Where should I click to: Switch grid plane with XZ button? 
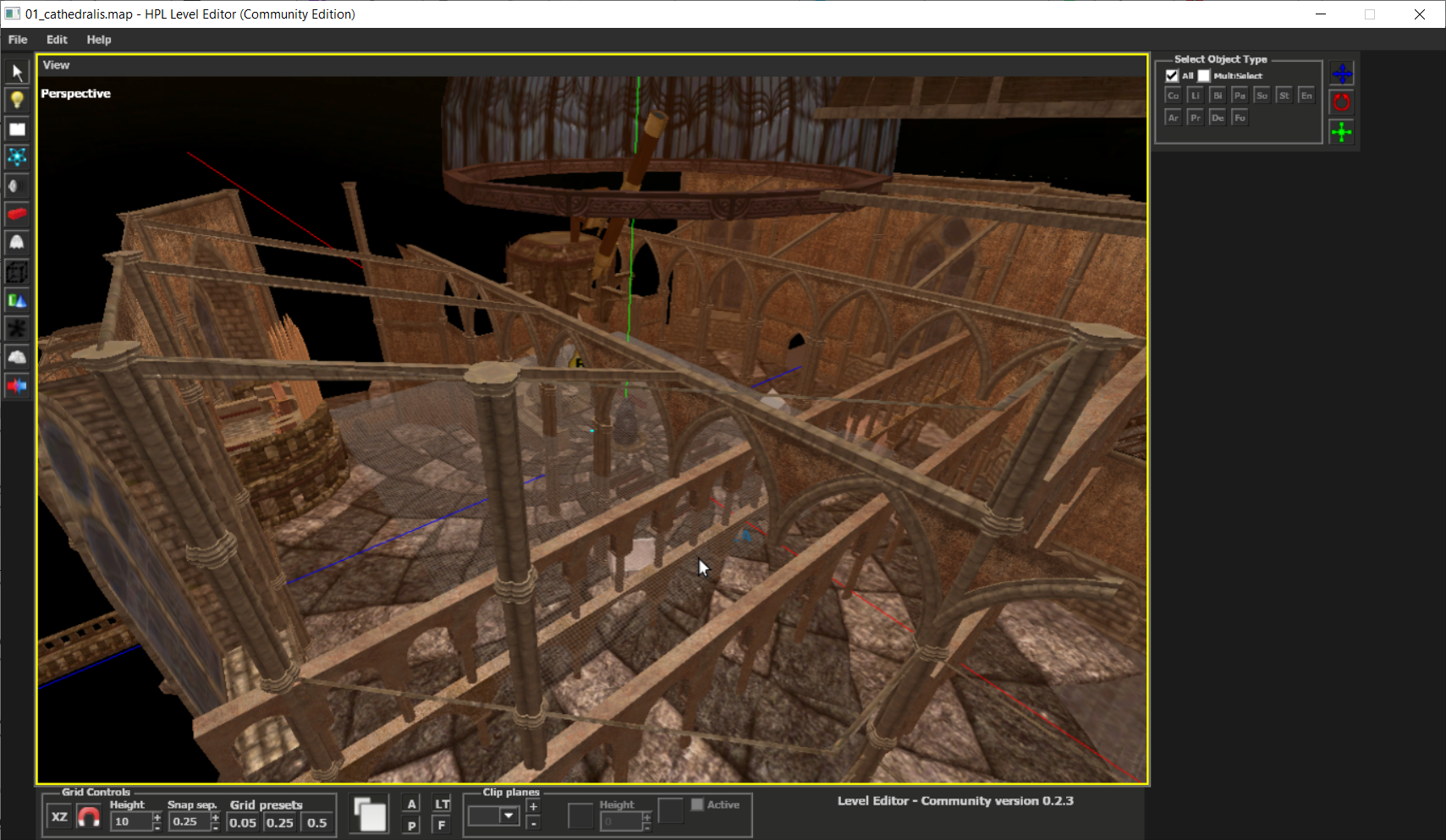point(59,816)
